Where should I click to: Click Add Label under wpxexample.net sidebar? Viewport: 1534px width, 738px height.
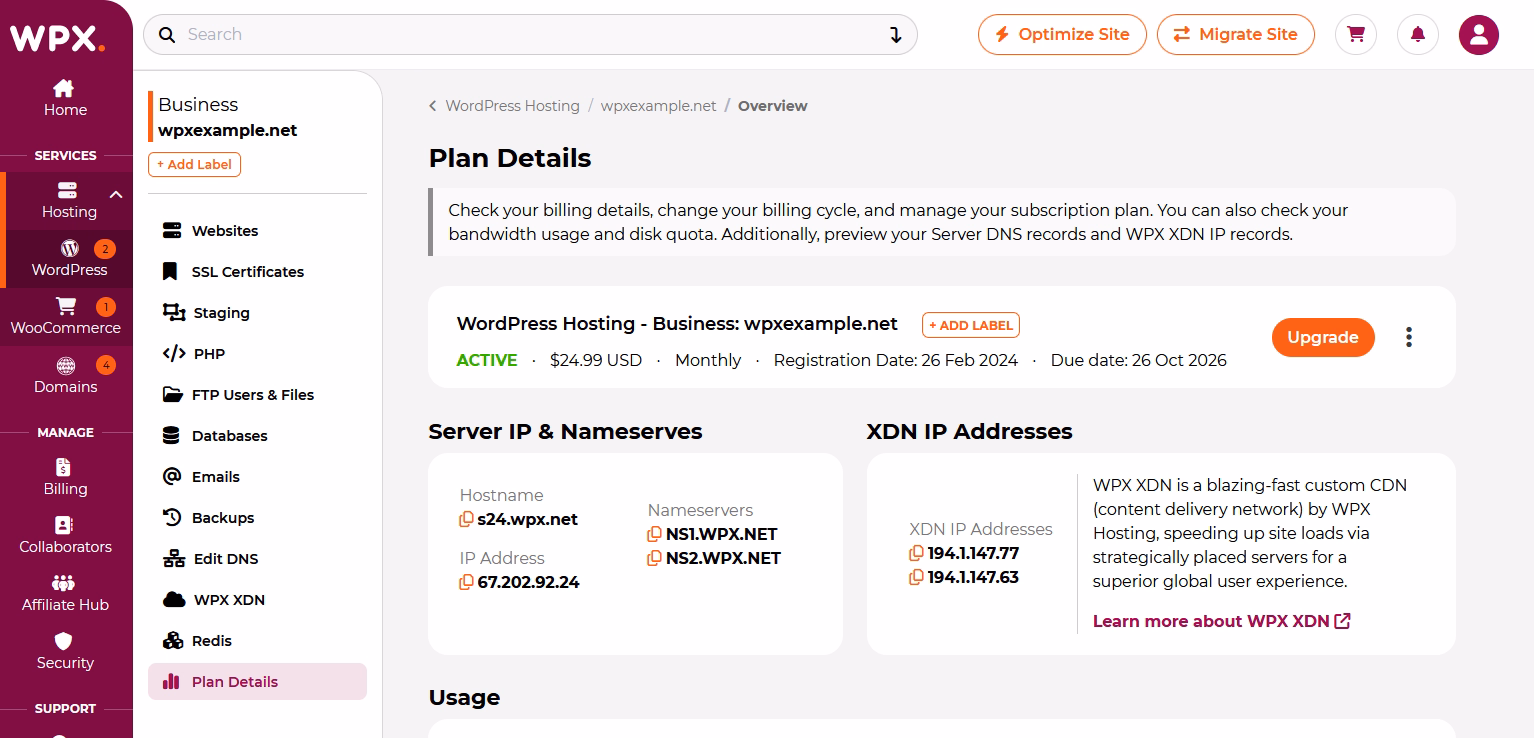pos(194,165)
